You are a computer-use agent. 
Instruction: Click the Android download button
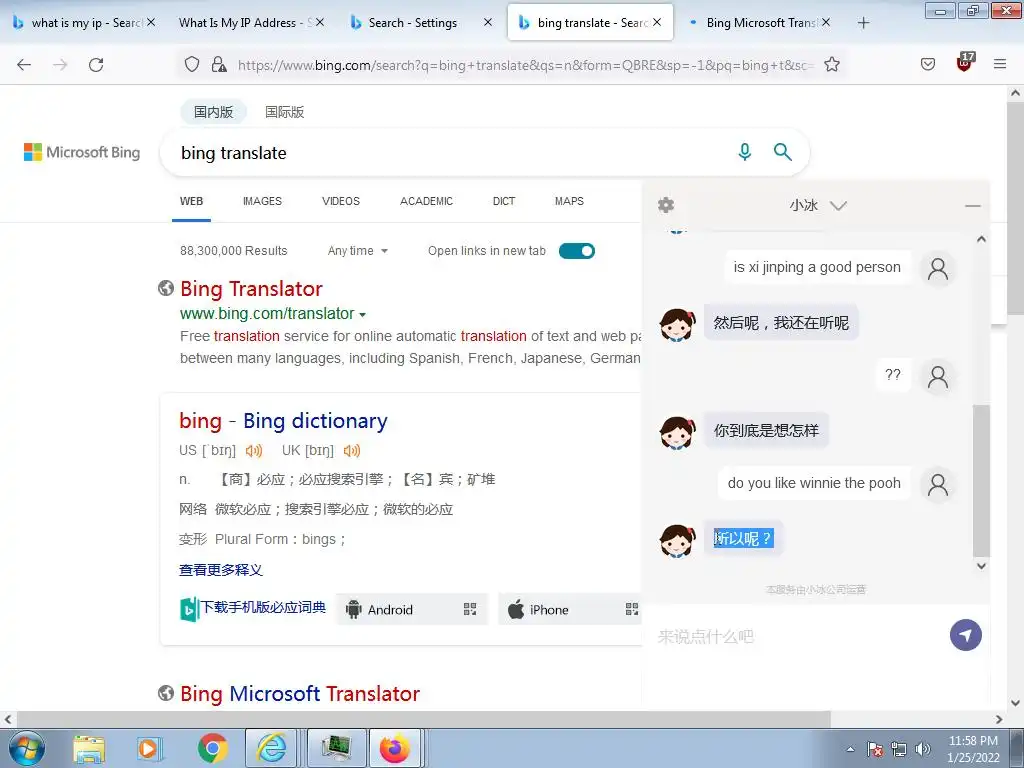point(412,609)
